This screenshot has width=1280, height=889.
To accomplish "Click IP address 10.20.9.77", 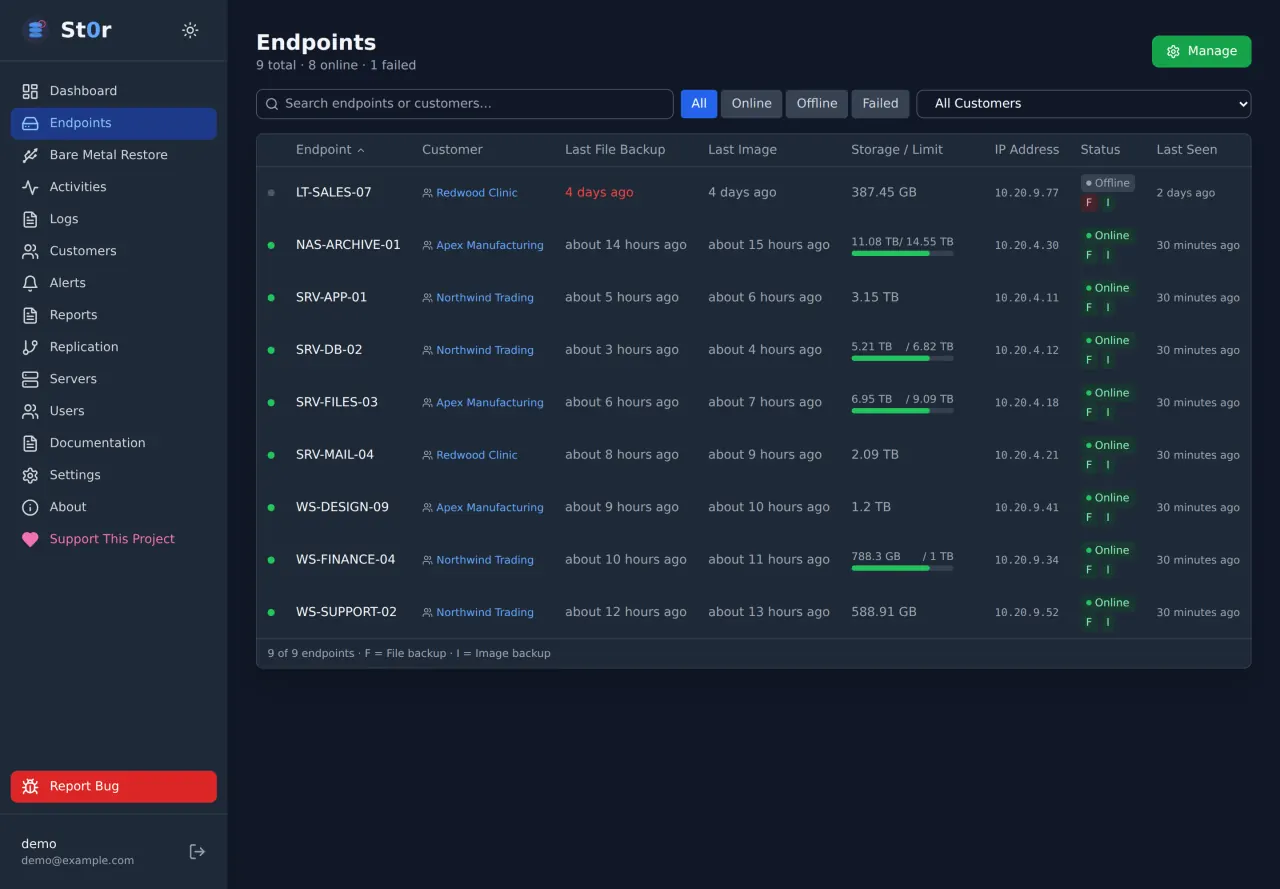I will point(1027,193).
